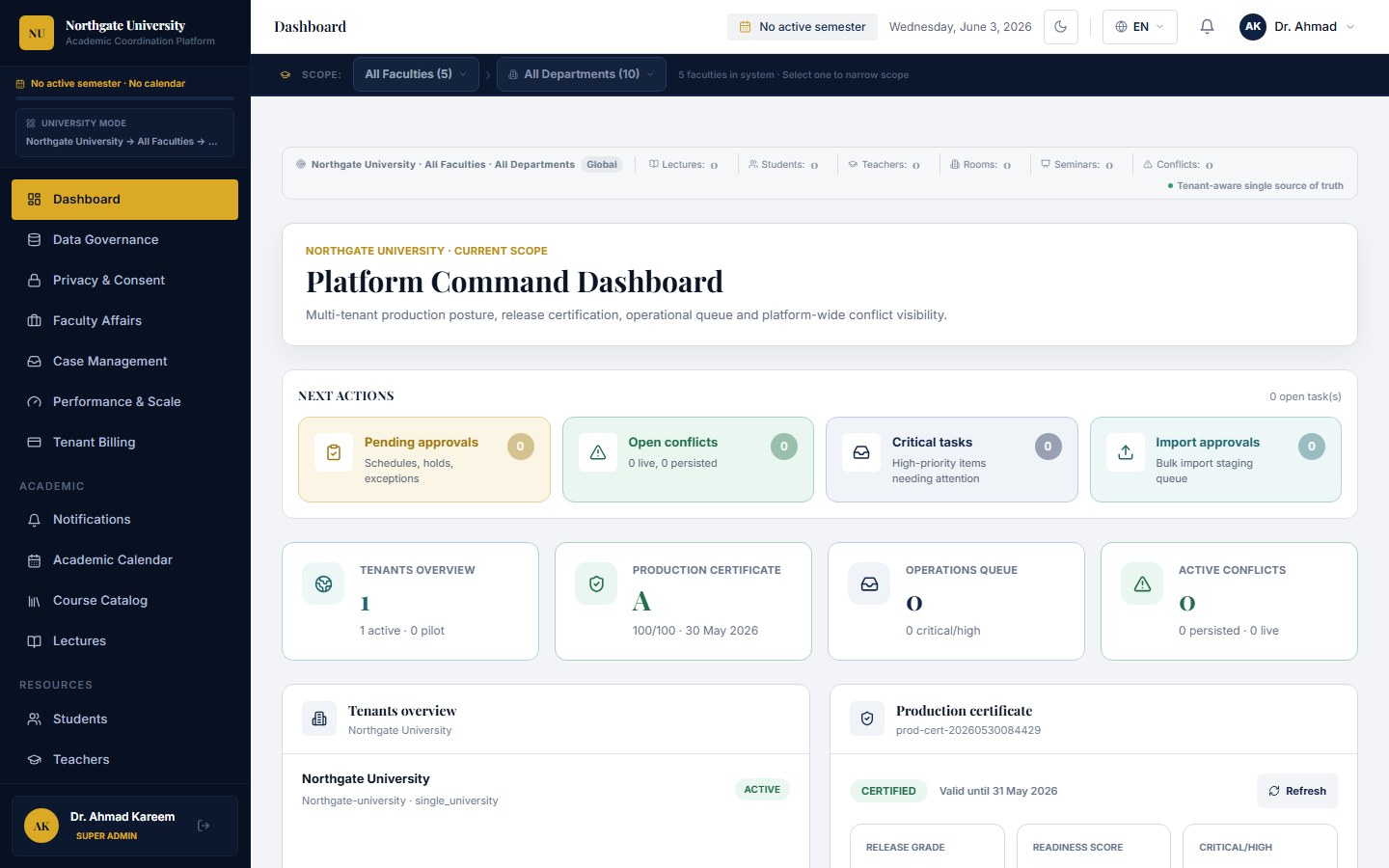
Task: Click the Critical tasks inbox icon
Action: click(x=861, y=452)
